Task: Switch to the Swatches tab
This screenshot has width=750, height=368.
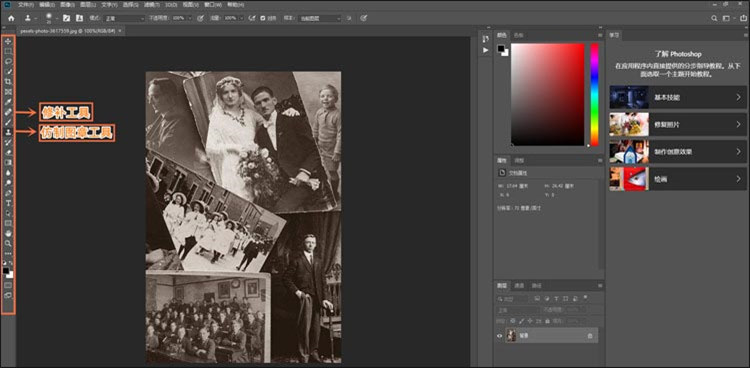Action: click(518, 35)
